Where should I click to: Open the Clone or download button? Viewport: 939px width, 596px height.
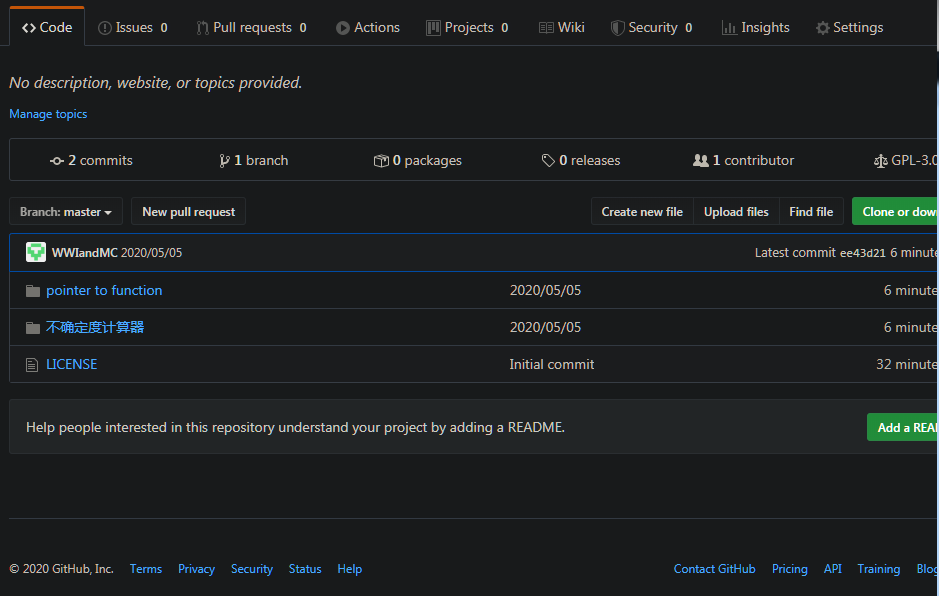point(896,211)
